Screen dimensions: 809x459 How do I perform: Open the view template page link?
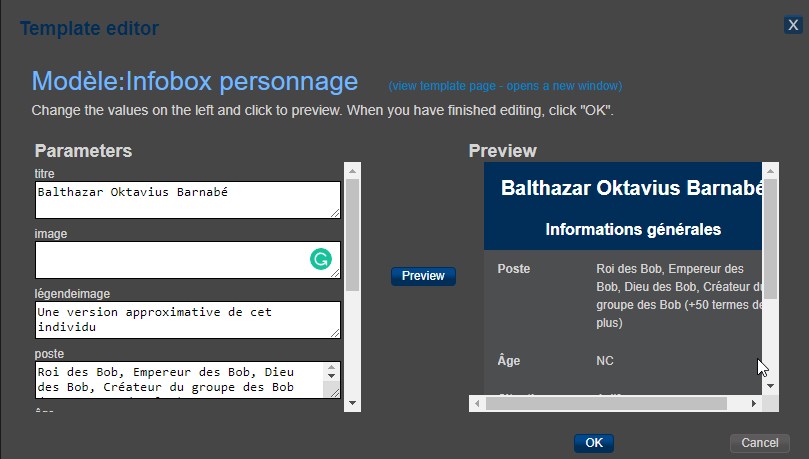pyautogui.click(x=505, y=85)
